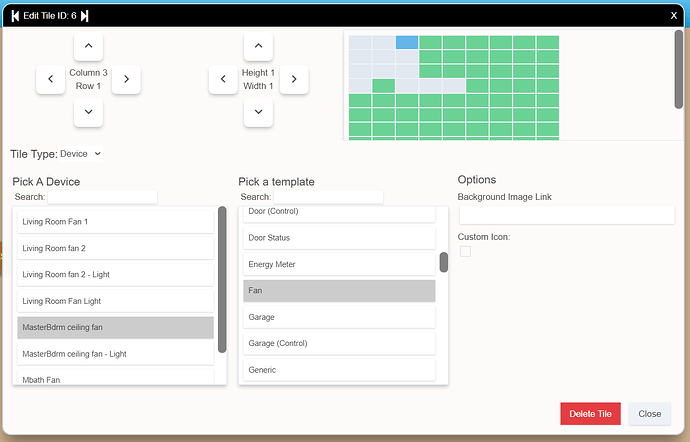Screen dimensions: 690x442
Task: Click the lone green tile in the grid's fourth row
Action: tap(383, 85)
